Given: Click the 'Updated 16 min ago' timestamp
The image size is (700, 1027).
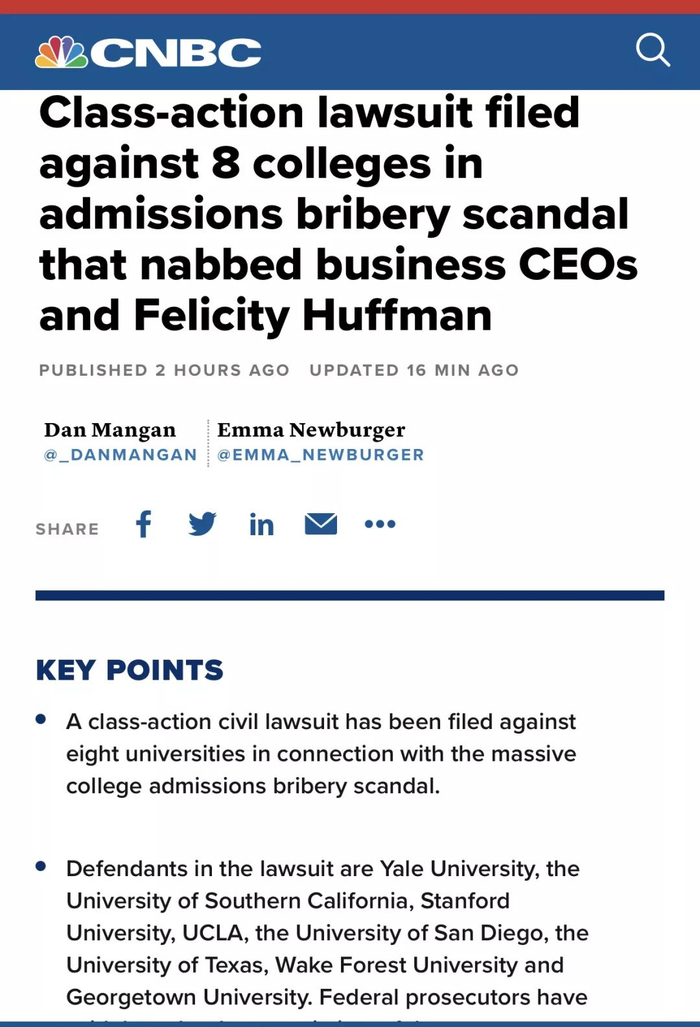Looking at the screenshot, I should coord(414,370).
